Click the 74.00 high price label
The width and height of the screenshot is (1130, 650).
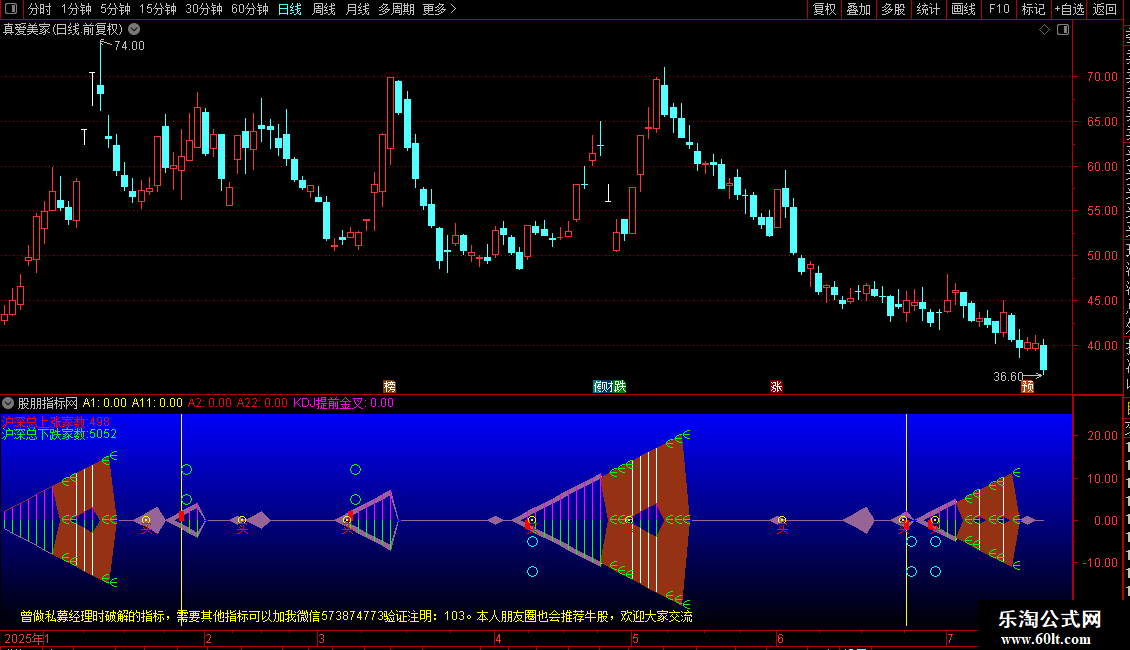pos(129,45)
